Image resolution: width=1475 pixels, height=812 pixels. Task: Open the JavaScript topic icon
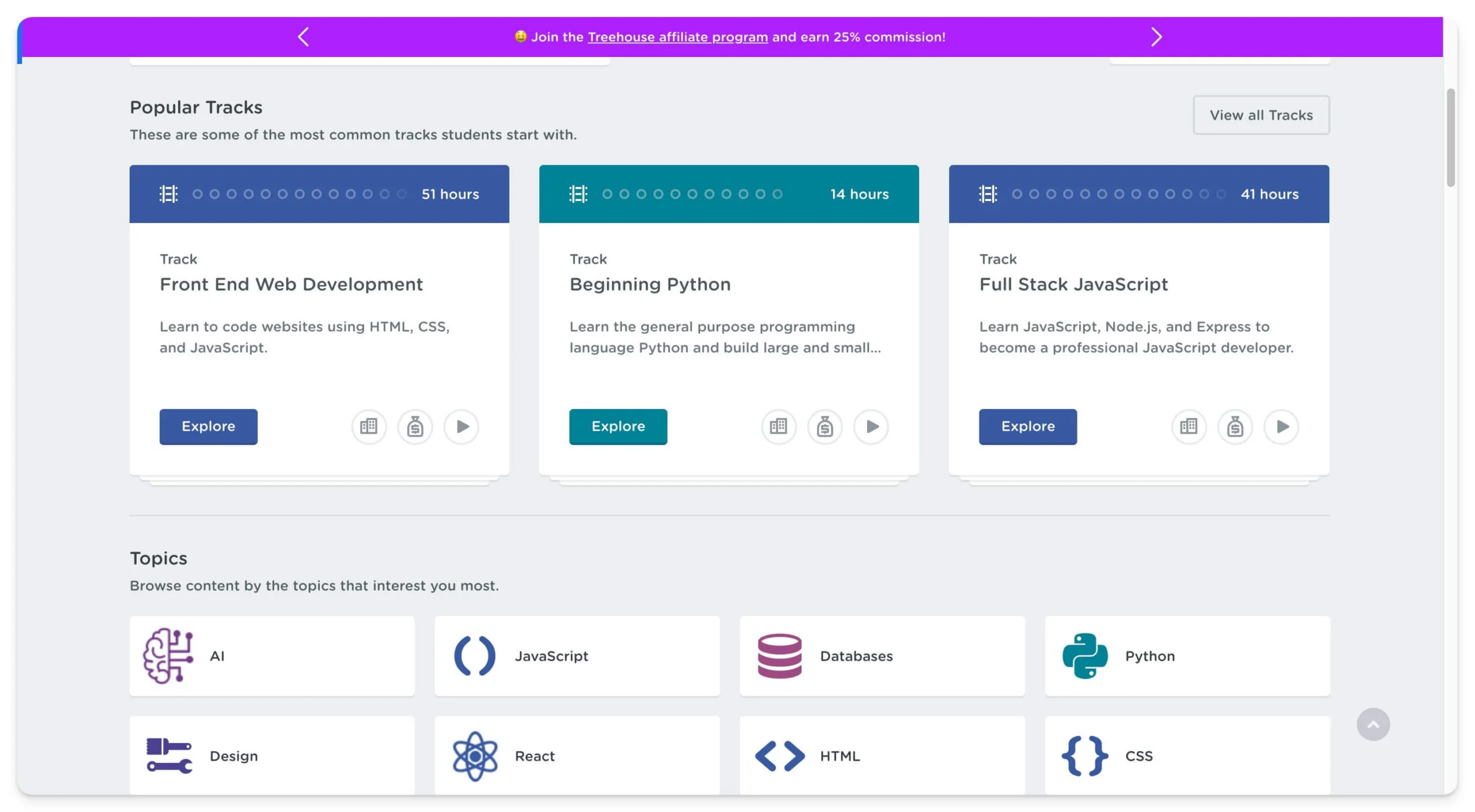[474, 655]
